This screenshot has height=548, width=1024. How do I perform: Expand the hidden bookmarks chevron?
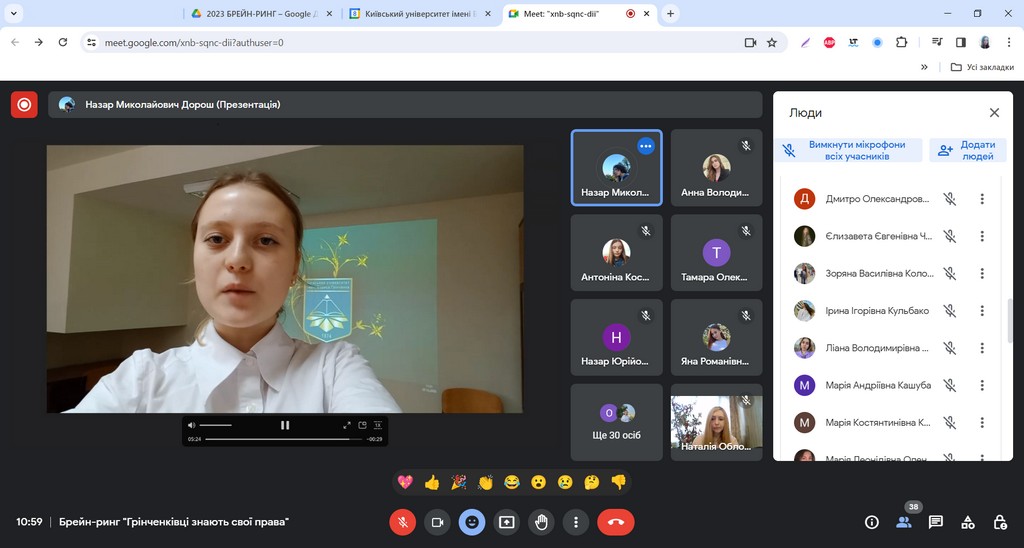(924, 67)
